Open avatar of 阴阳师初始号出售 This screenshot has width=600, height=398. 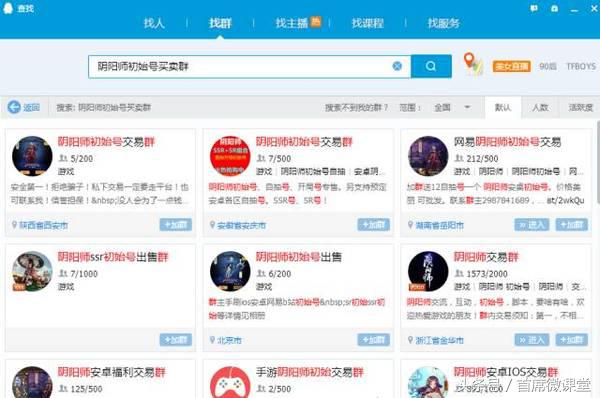(x=230, y=271)
